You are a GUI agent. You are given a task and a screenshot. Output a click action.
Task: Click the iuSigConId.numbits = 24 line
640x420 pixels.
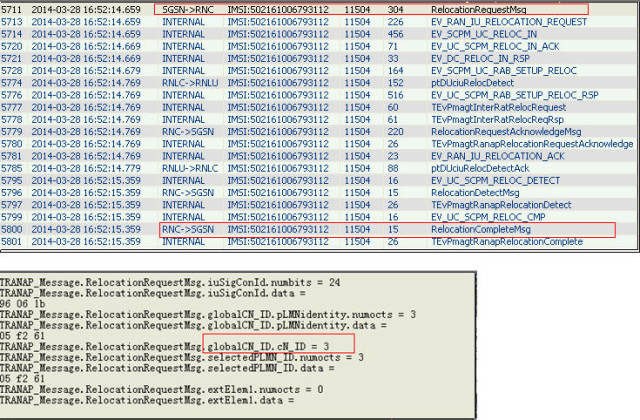click(x=170, y=282)
